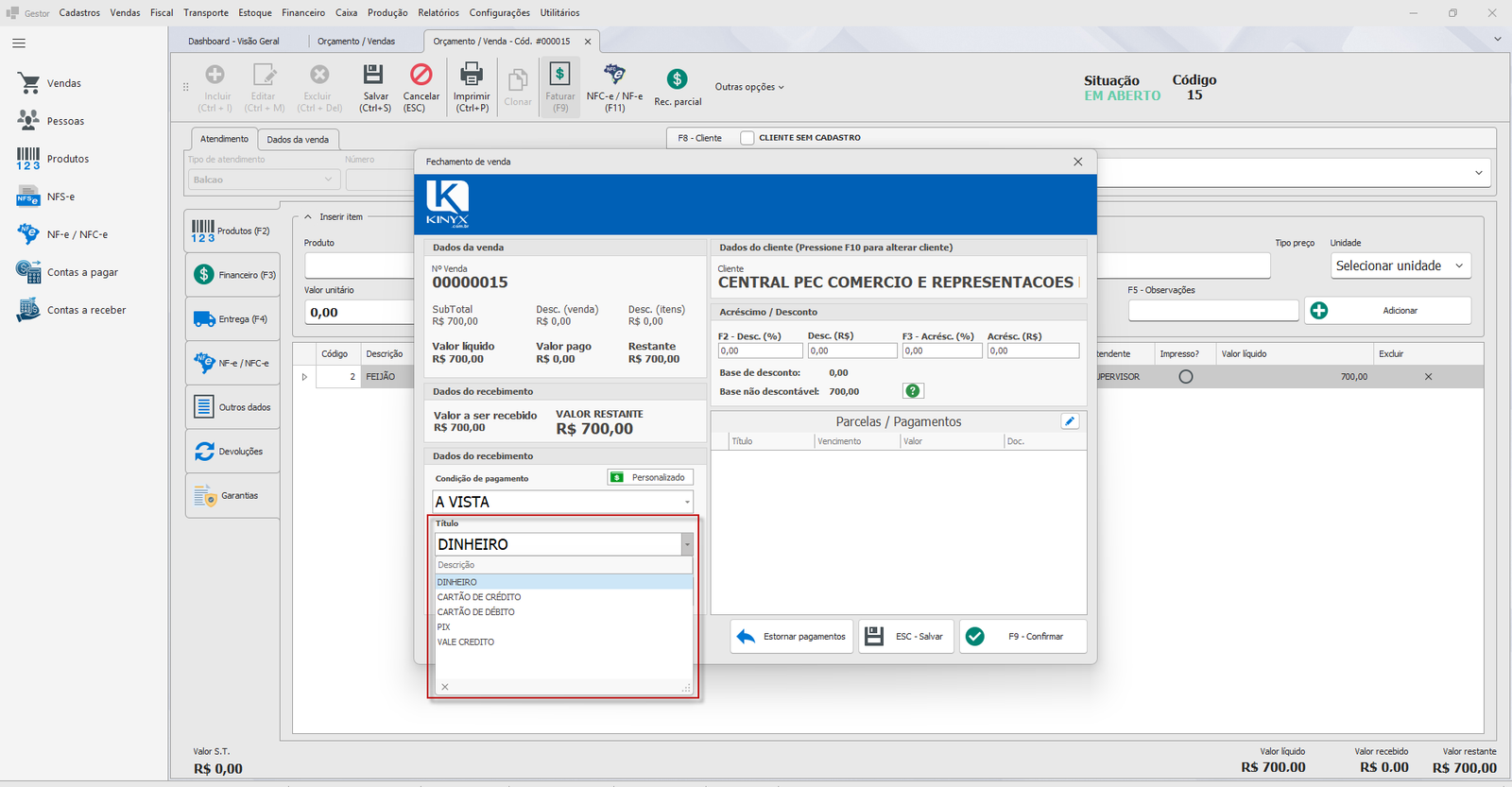The height and width of the screenshot is (787, 1512).
Task: Collapse the Título DINHEIRO dropdown arrow
Action: (x=687, y=544)
